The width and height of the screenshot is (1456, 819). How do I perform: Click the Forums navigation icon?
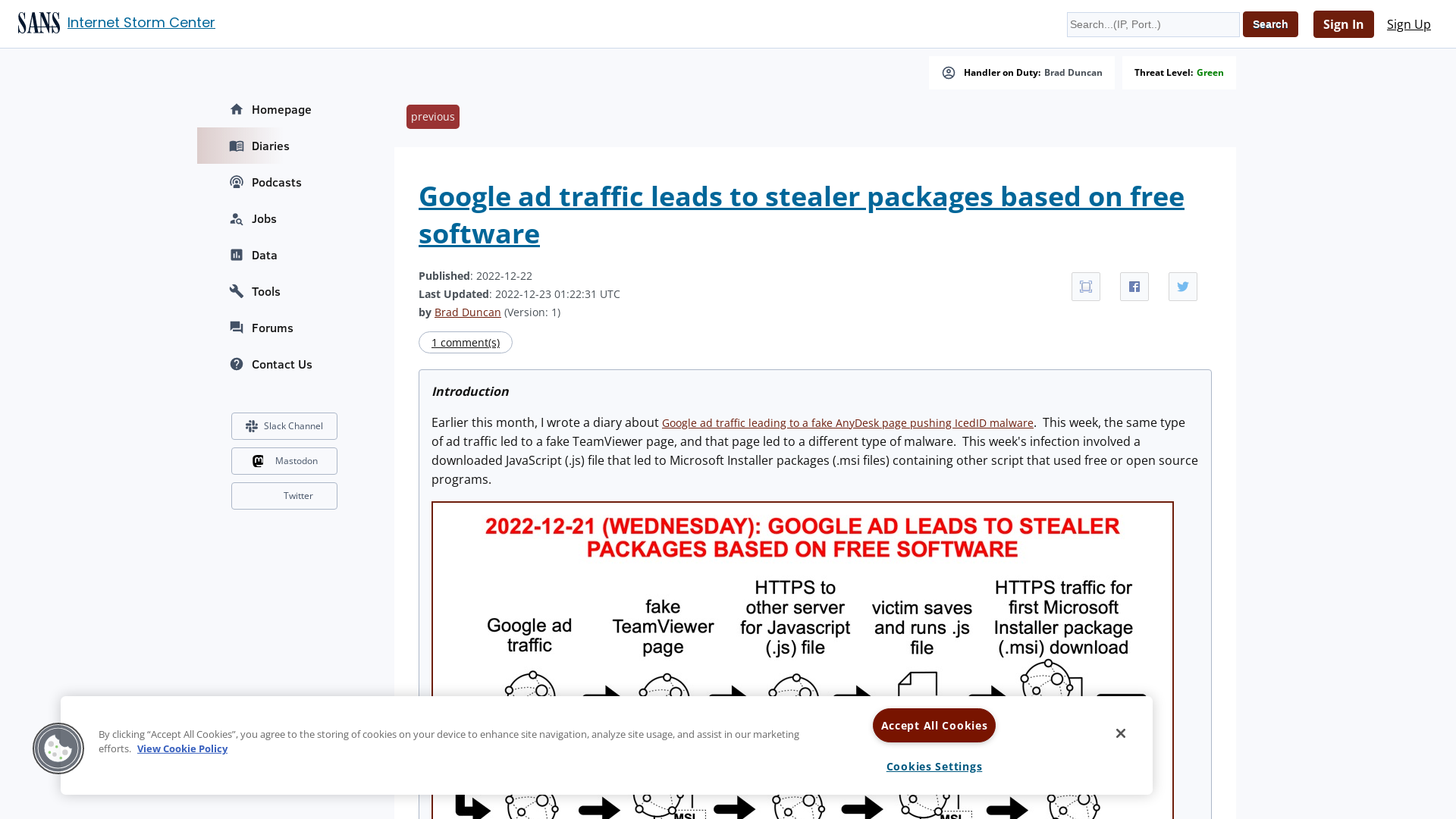click(x=236, y=327)
